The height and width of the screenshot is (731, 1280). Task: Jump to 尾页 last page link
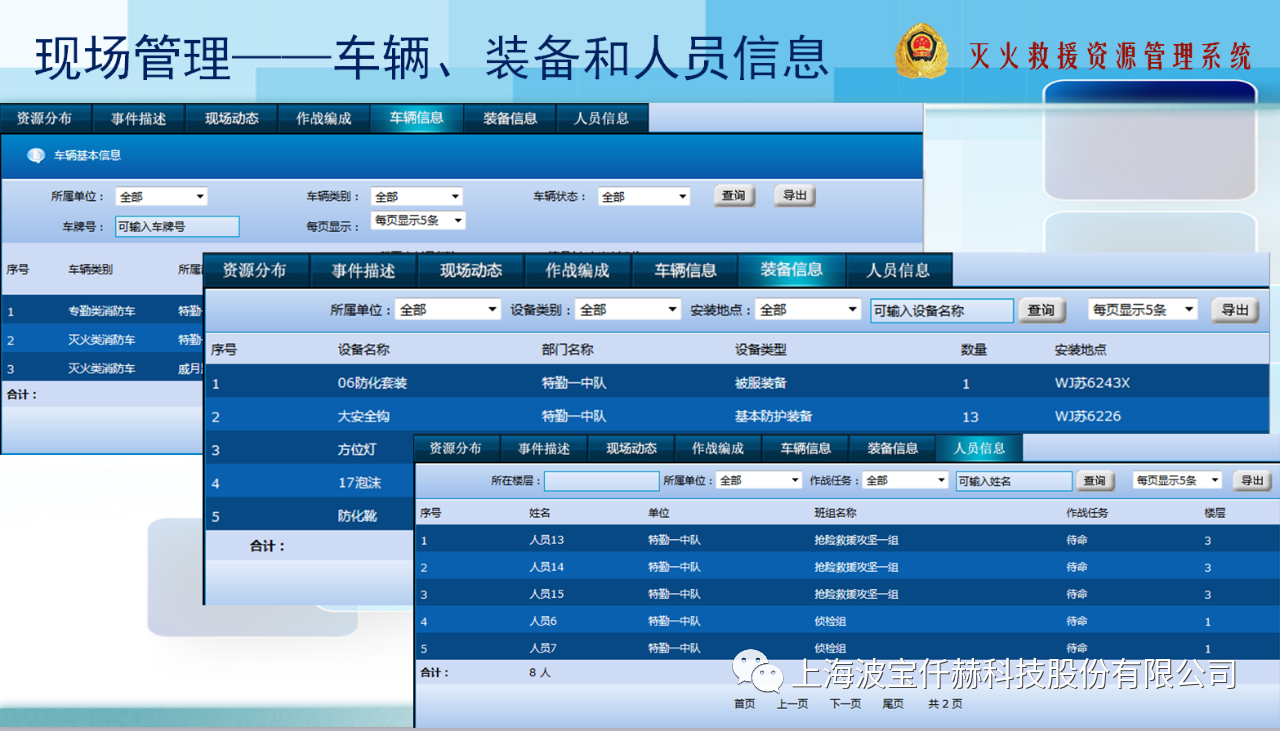[x=892, y=704]
